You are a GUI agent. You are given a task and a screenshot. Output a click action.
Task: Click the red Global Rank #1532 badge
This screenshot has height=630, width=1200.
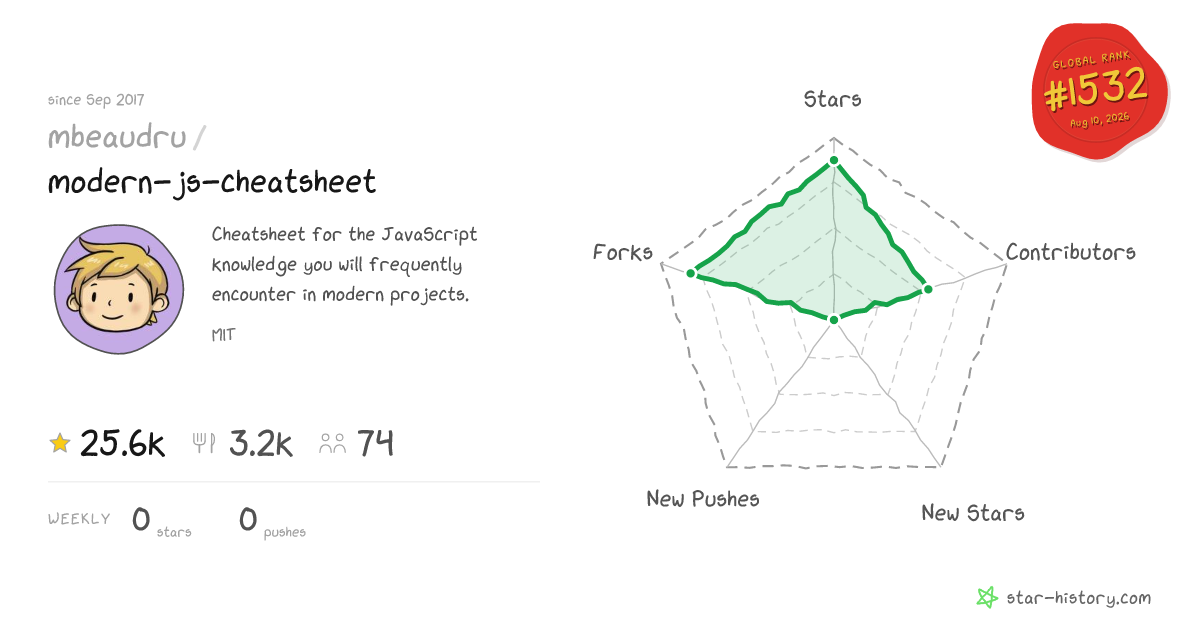coord(1099,91)
